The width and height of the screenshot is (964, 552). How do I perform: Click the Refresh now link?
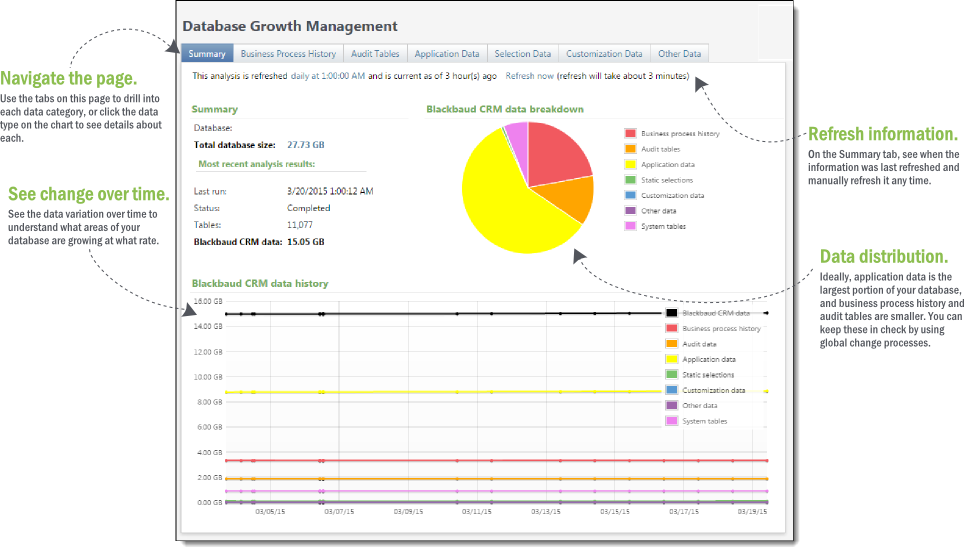click(x=529, y=76)
